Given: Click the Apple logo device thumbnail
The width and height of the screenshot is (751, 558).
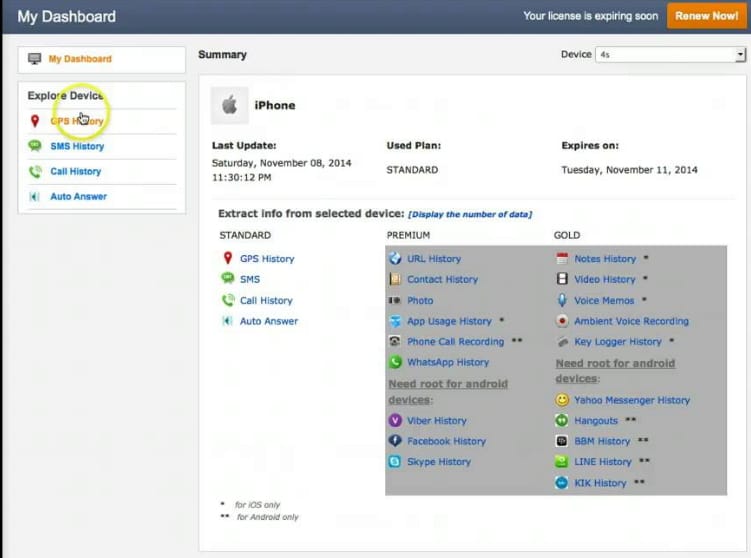Looking at the screenshot, I should pyautogui.click(x=229, y=105).
